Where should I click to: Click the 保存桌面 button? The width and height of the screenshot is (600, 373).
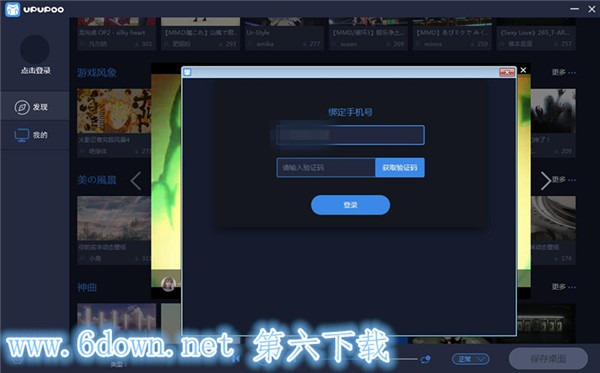tap(548, 358)
